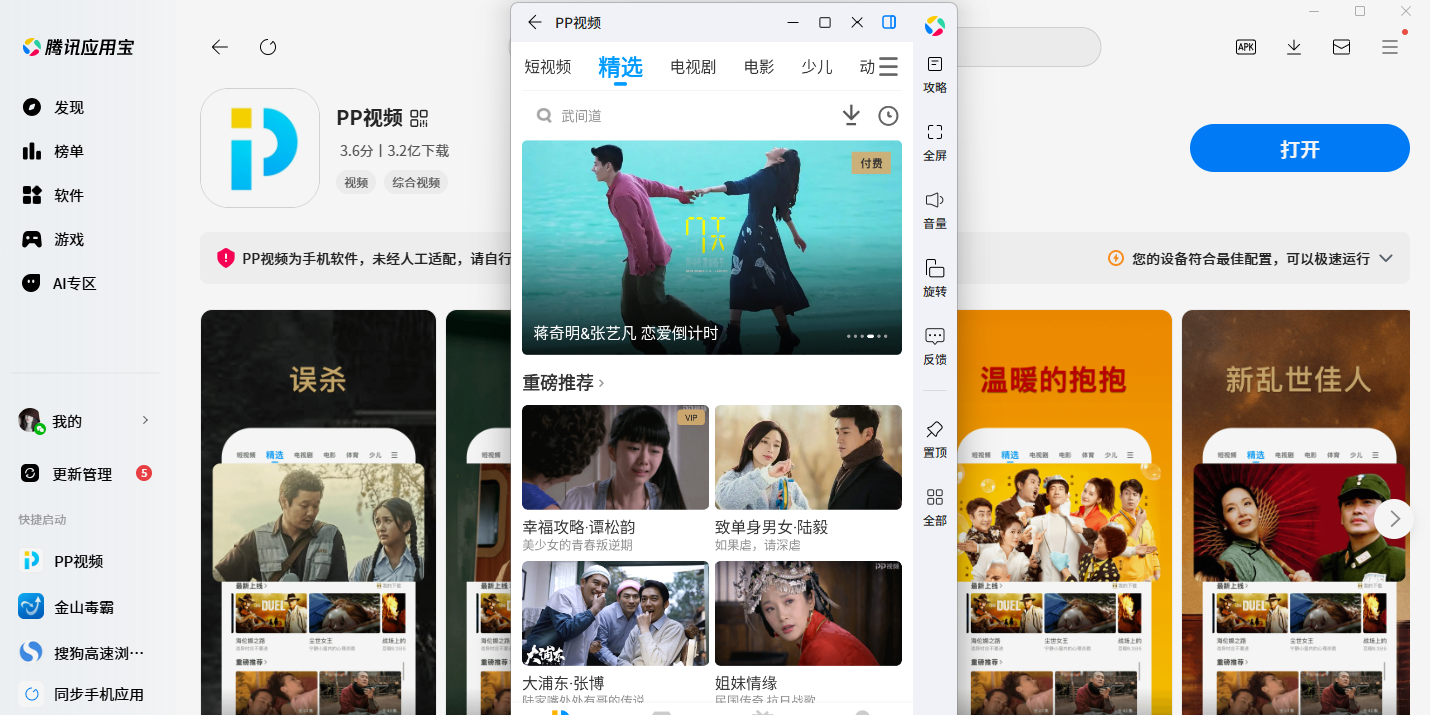1430x715 pixels.
Task: View the 新乱世佳人 screenshot preview
Action: [x=1298, y=512]
